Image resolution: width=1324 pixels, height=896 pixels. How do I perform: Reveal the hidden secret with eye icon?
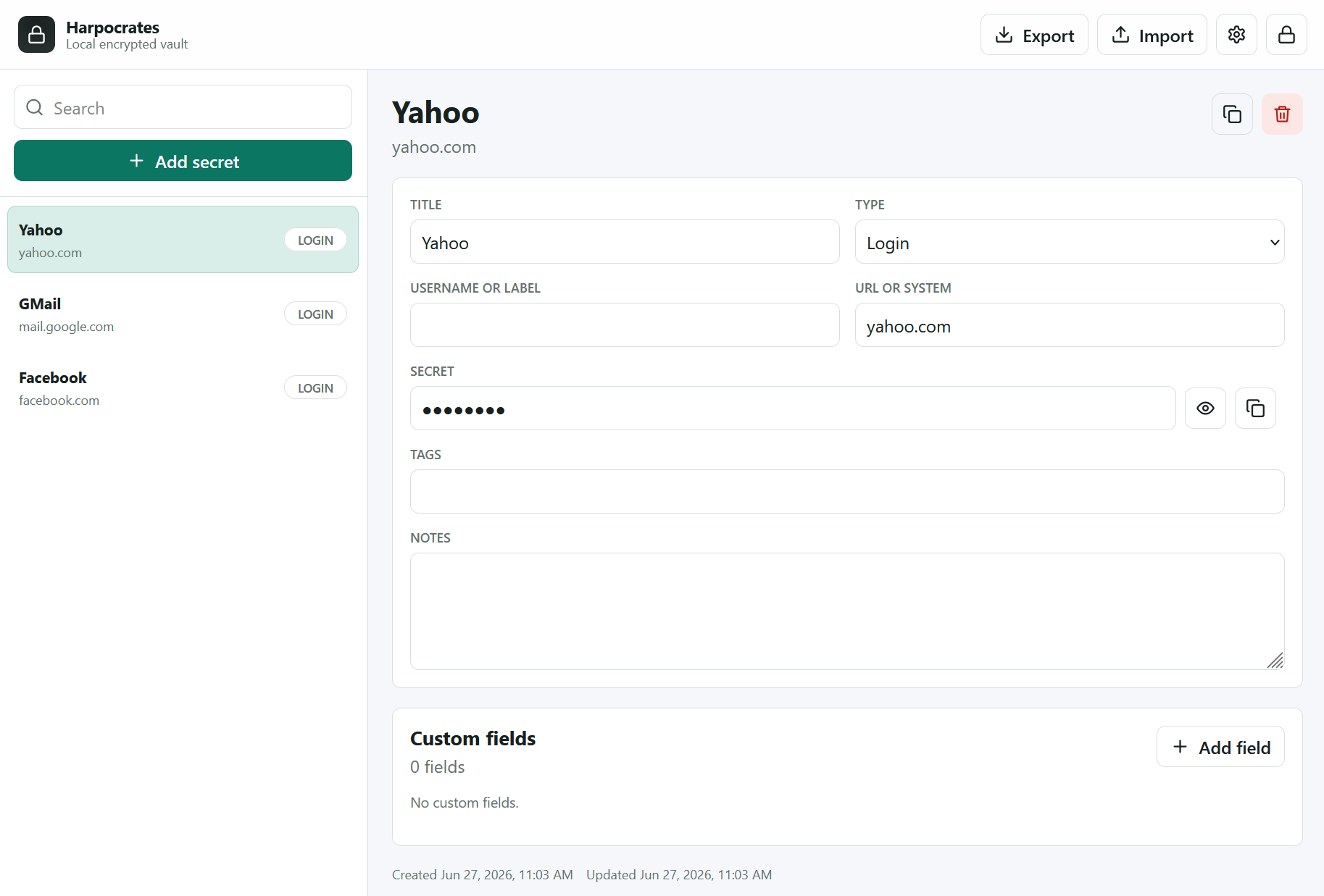(x=1205, y=409)
